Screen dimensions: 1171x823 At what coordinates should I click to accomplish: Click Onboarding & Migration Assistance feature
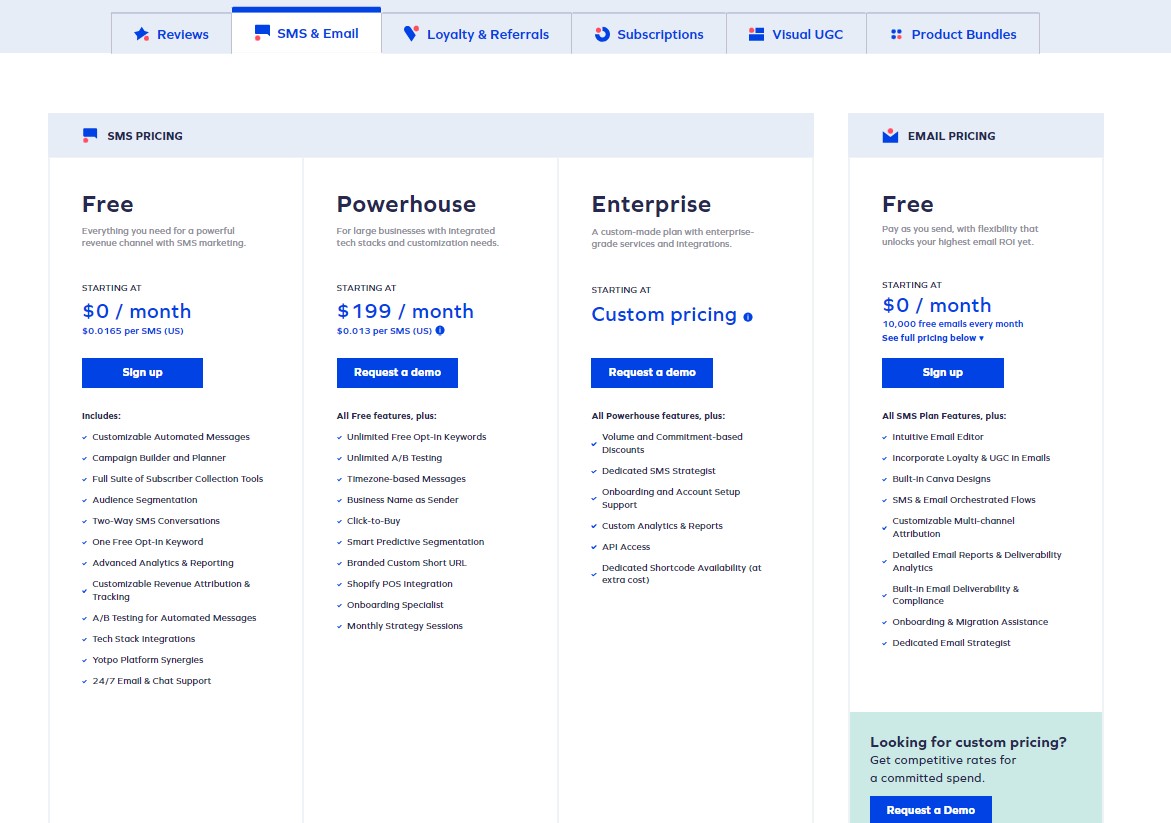(x=970, y=622)
